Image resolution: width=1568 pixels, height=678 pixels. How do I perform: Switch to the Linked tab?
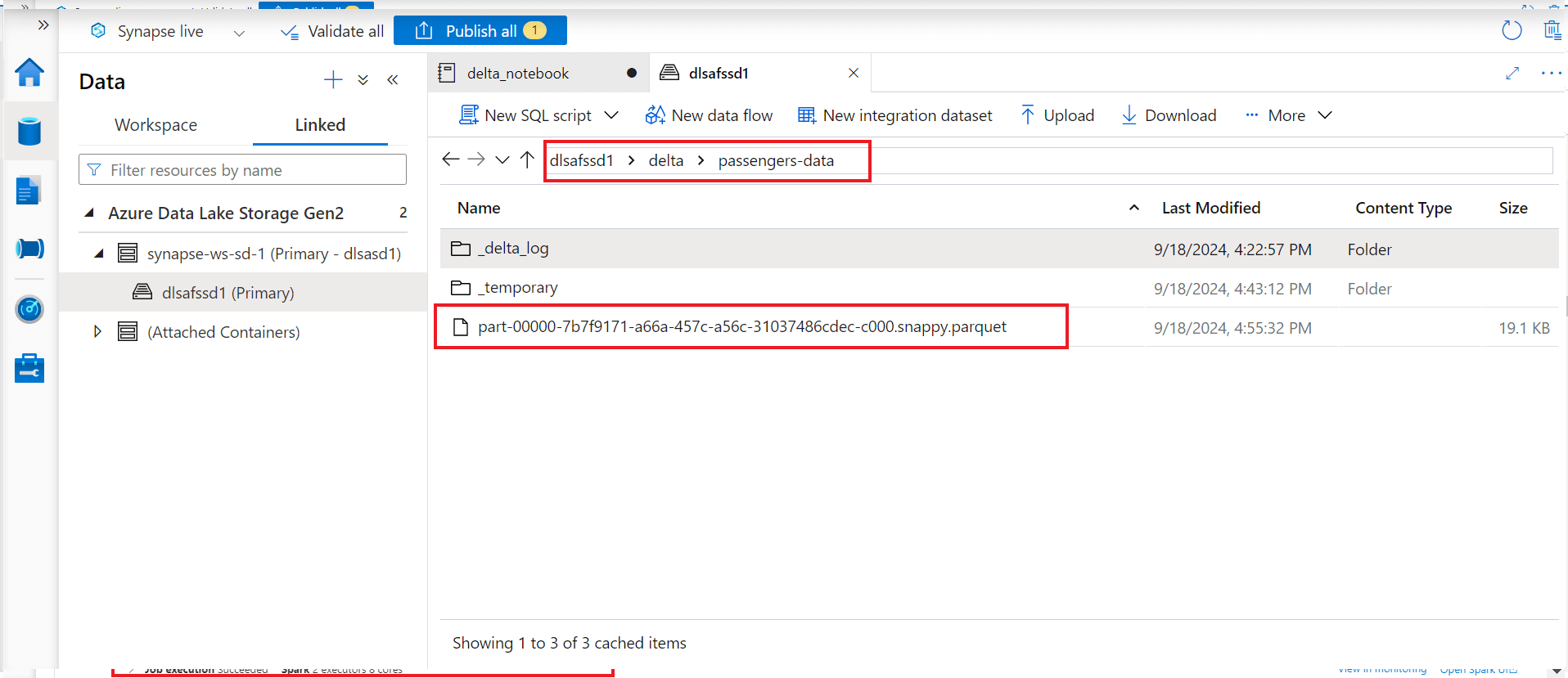click(x=320, y=125)
